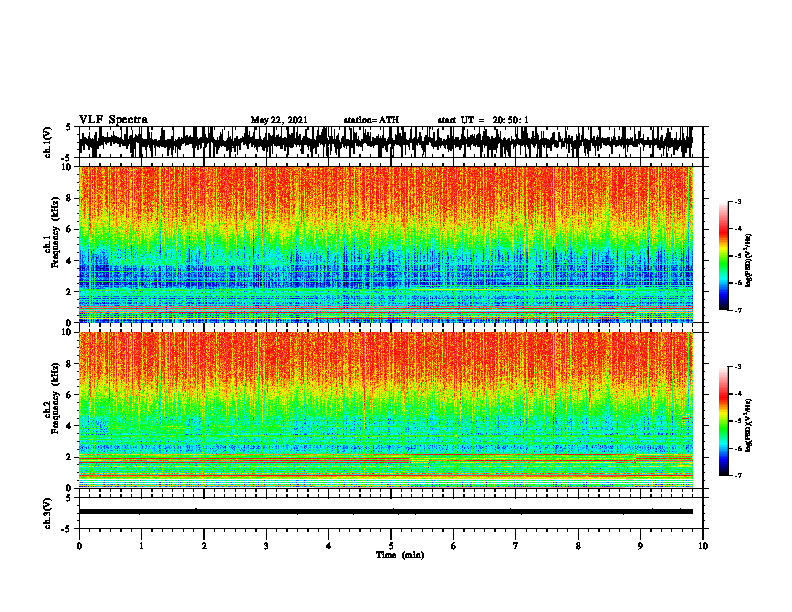Click the "8" kHz tick of ch.2 spectrogram
Screen dimensions: 792x612
[x=69, y=364]
